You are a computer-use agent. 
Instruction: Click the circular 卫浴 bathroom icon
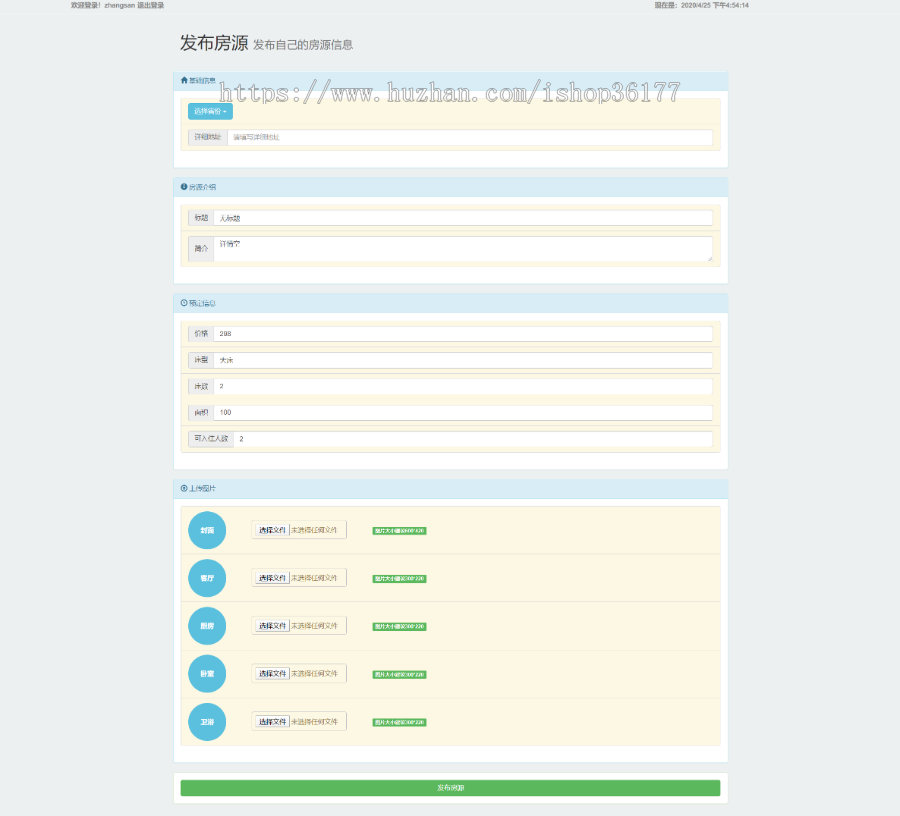206,721
